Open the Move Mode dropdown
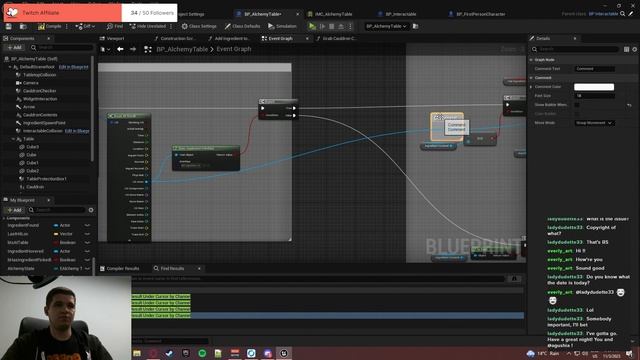The width and height of the screenshot is (640, 360). click(594, 123)
